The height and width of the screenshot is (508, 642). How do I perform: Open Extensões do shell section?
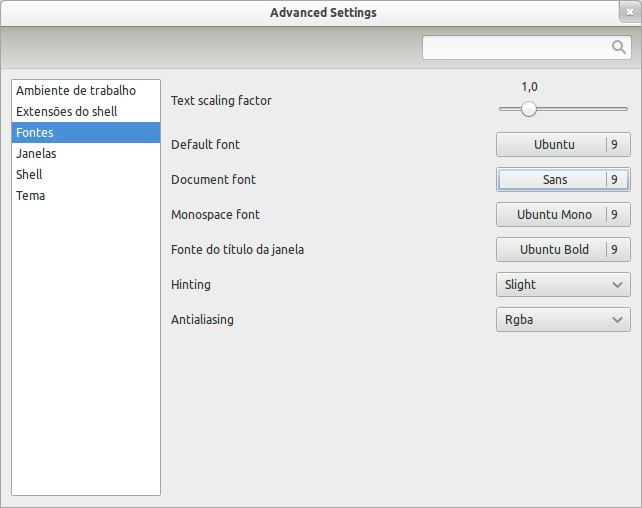66,111
